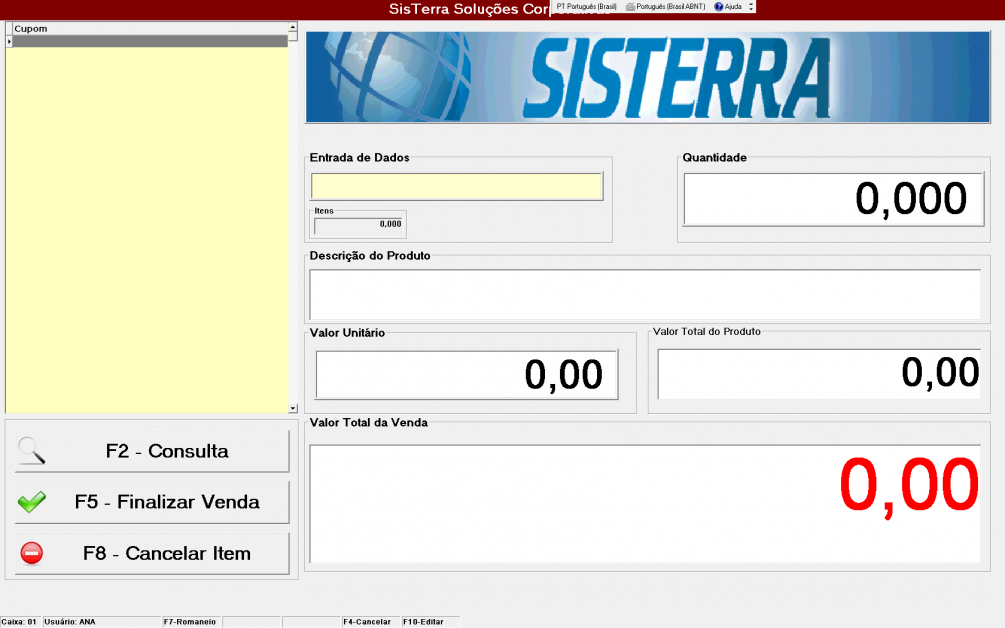This screenshot has width=1005, height=628.
Task: Select F4-Cancelar in the status bar
Action: pos(367,622)
